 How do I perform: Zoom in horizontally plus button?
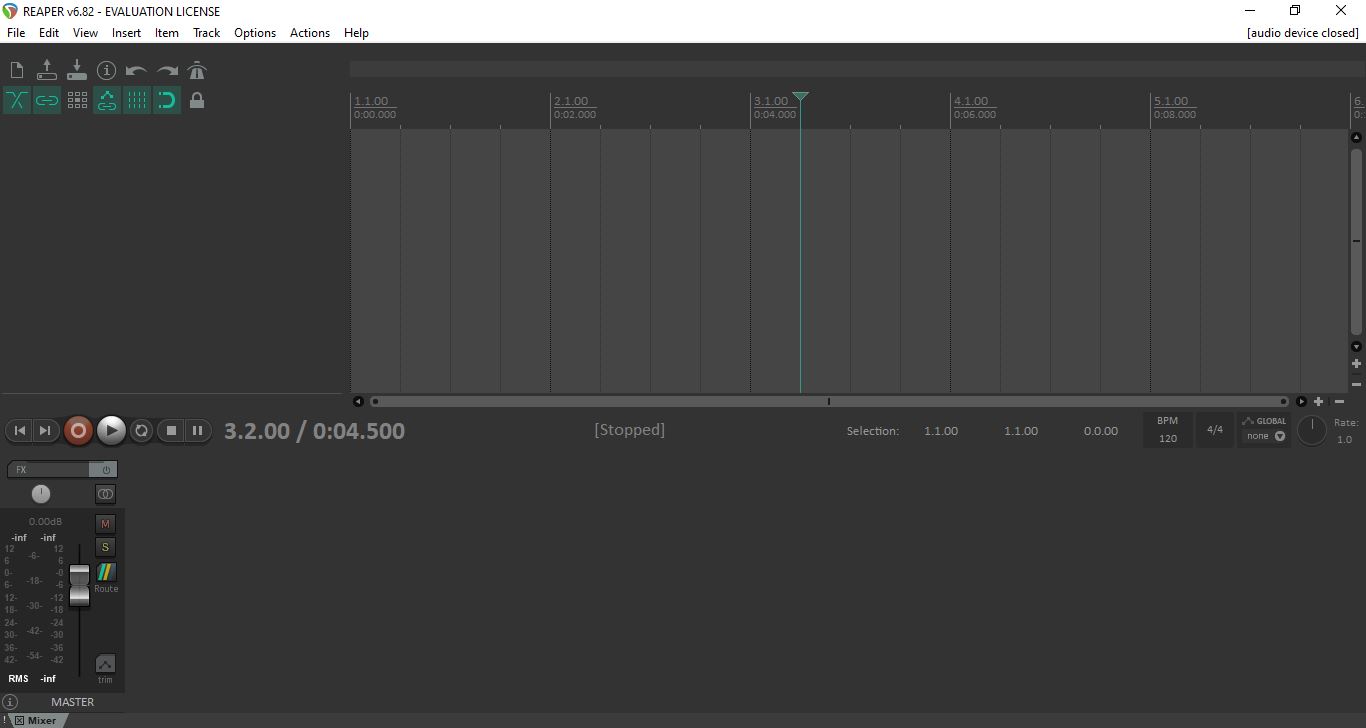pyautogui.click(x=1318, y=401)
